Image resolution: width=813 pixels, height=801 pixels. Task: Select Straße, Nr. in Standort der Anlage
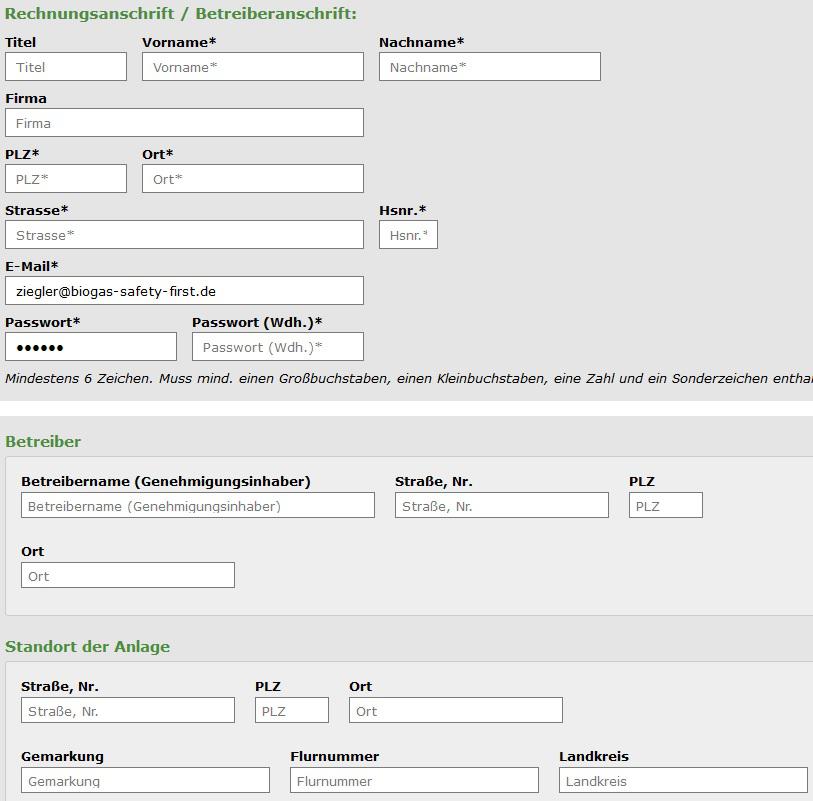128,711
